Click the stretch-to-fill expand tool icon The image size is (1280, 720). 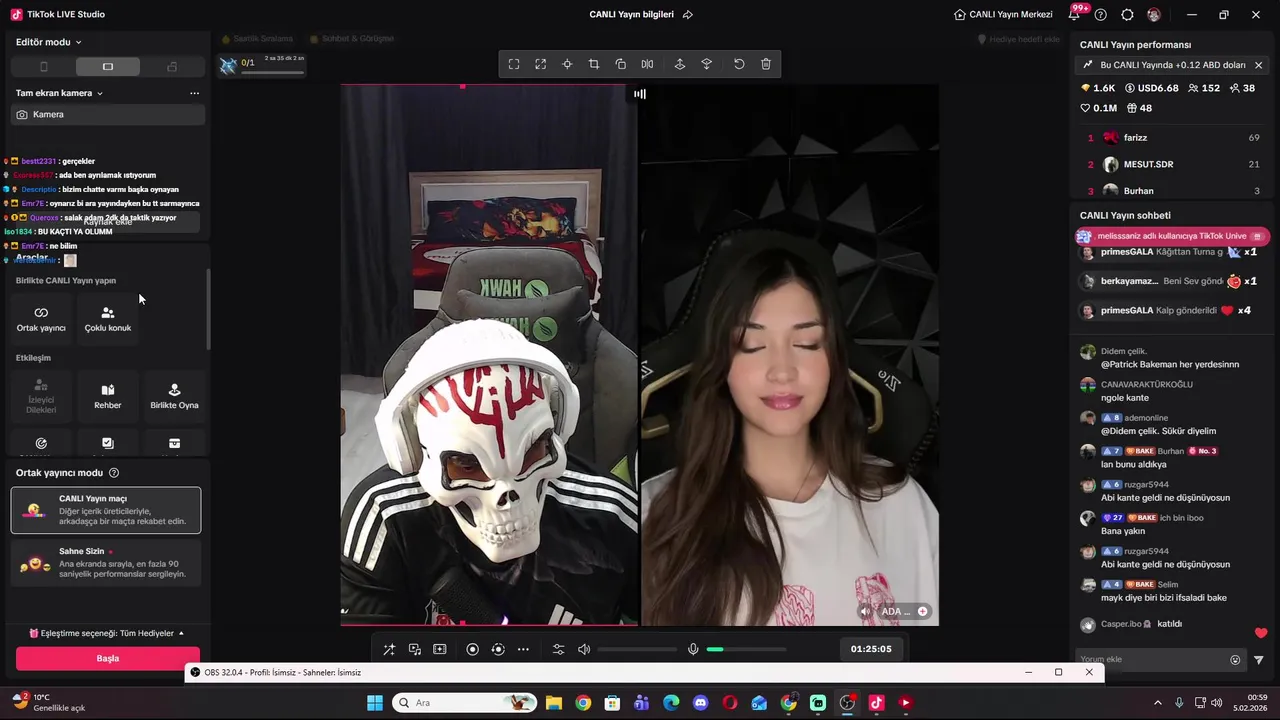click(541, 64)
